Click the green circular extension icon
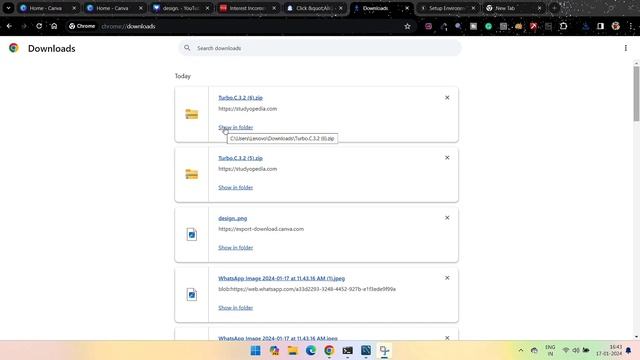The image size is (640, 360). [x=488, y=26]
